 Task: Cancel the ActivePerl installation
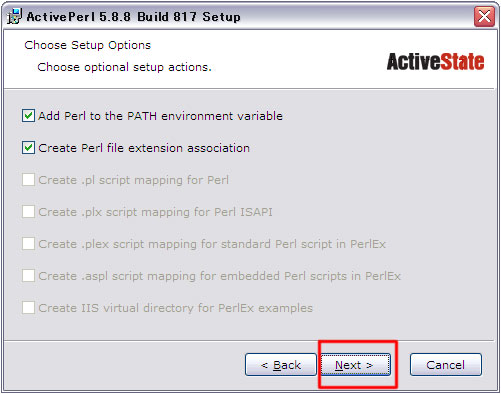(x=446, y=365)
